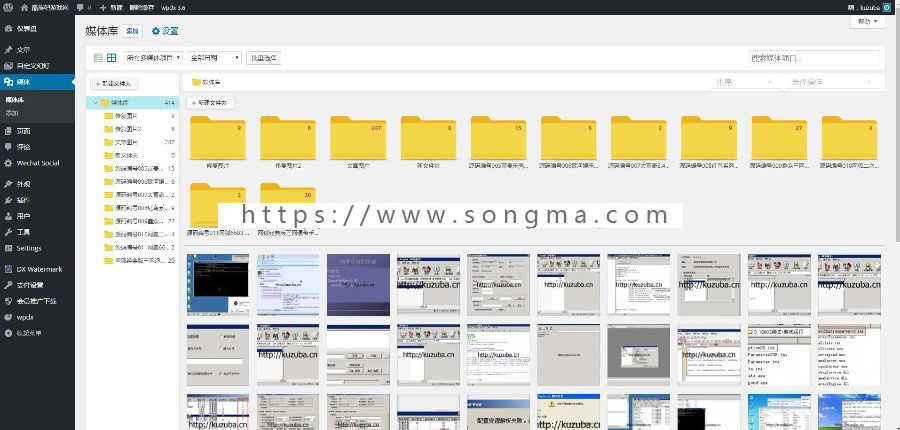
Task: Select the tree folder with count 15
Action: click(x=138, y=168)
